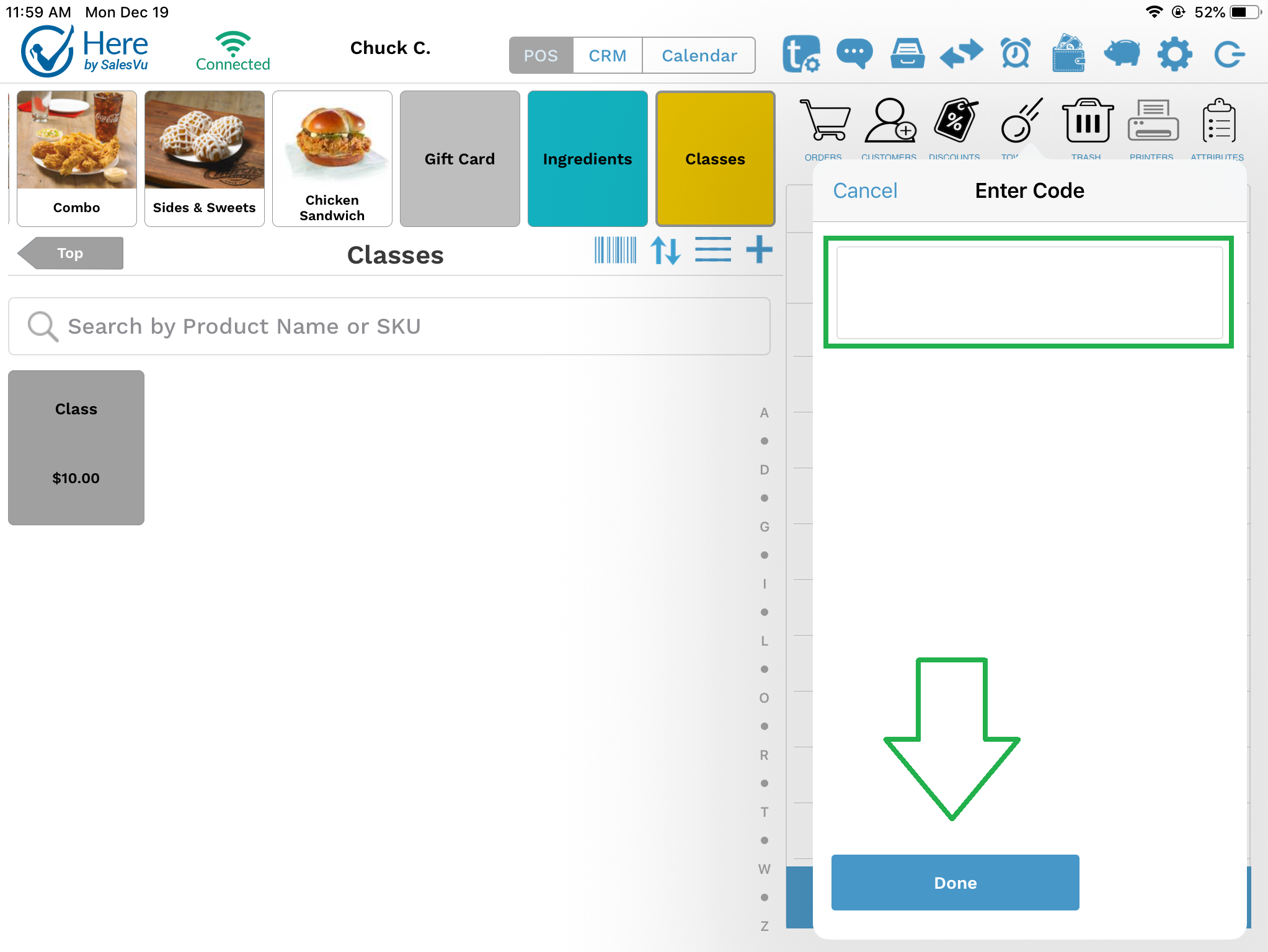
Task: Tap the Connected wifi status icon
Action: [233, 51]
